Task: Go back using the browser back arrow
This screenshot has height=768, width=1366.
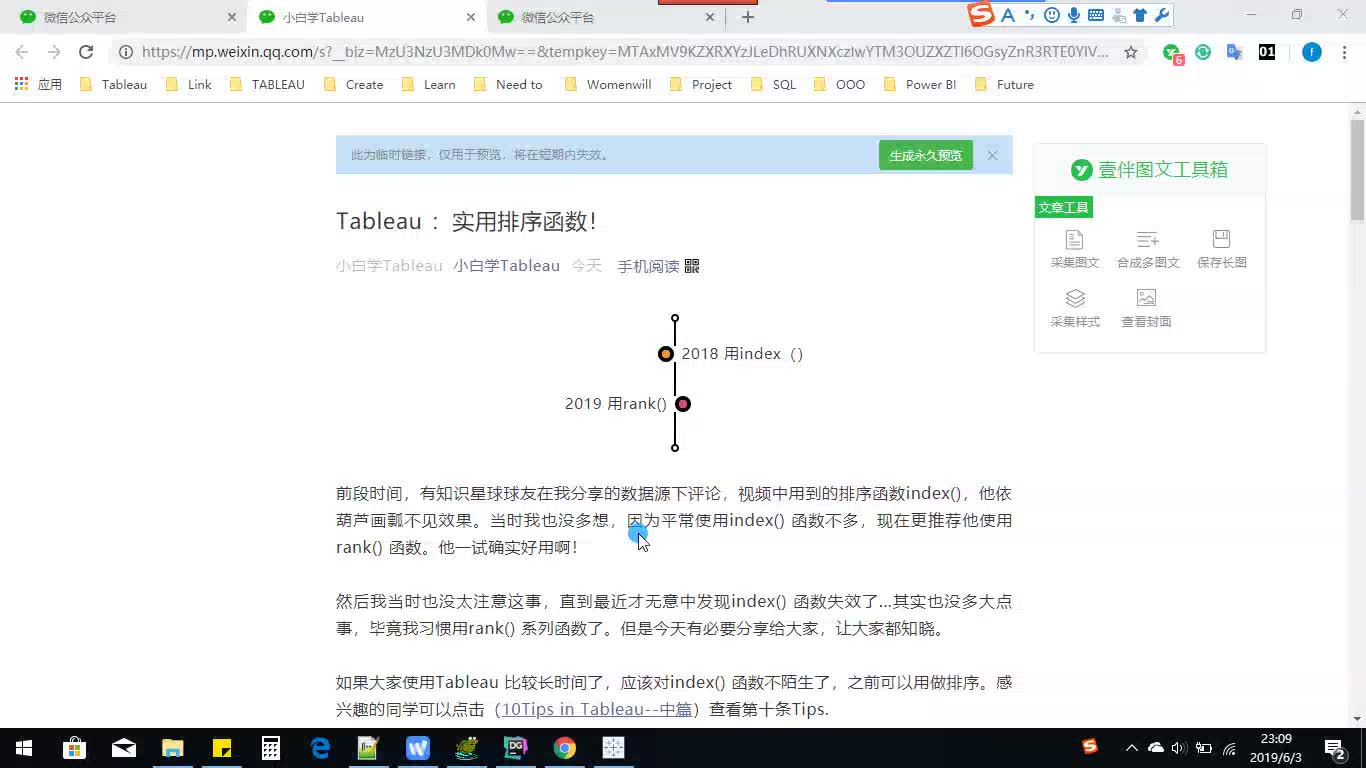Action: tap(22, 52)
